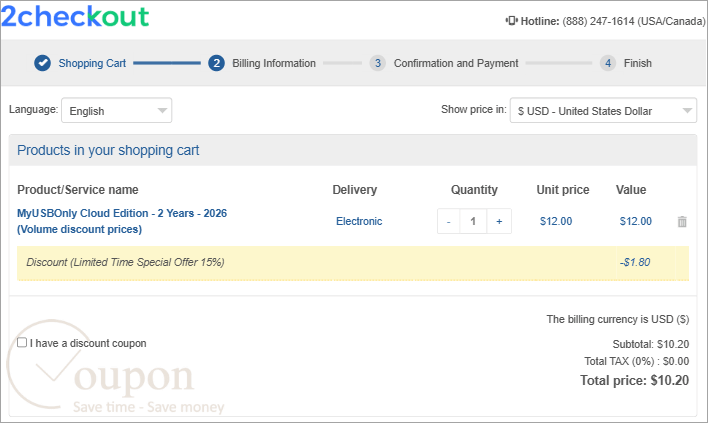Click the hotline phone icon
This screenshot has width=708, height=423.
coord(511,21)
